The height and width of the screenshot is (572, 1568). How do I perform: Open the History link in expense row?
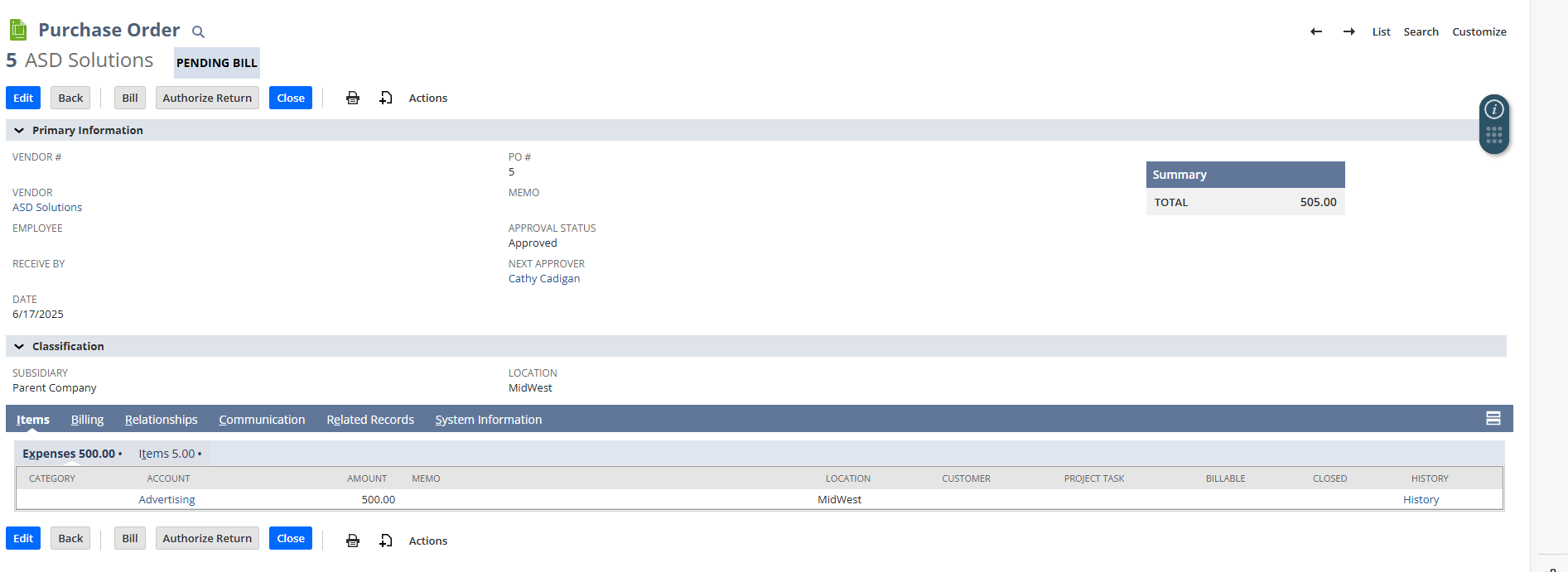coord(1421,500)
